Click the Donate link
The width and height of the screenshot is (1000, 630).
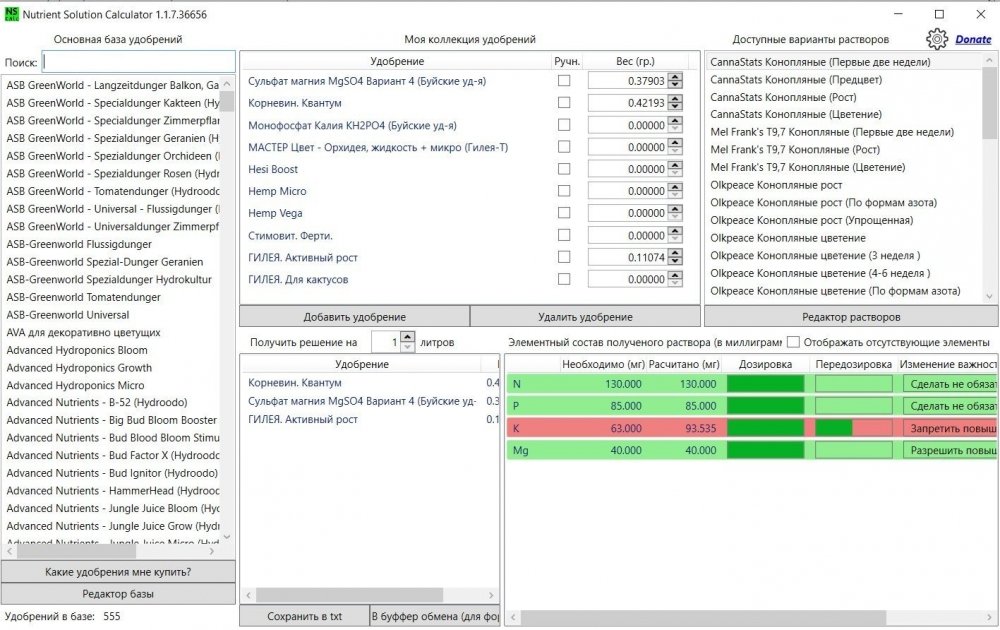pyautogui.click(x=973, y=39)
